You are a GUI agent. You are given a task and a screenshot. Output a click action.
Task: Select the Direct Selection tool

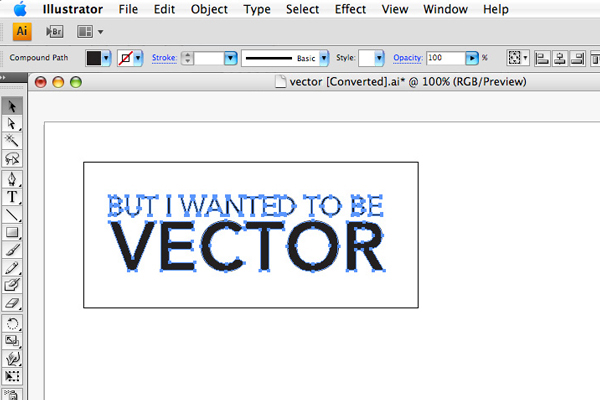pyautogui.click(x=12, y=124)
